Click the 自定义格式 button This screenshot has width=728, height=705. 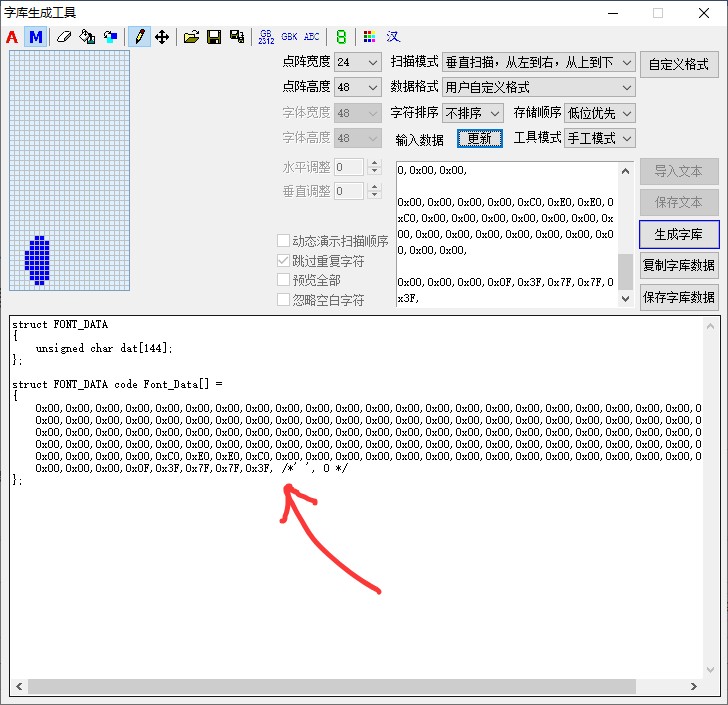click(679, 65)
